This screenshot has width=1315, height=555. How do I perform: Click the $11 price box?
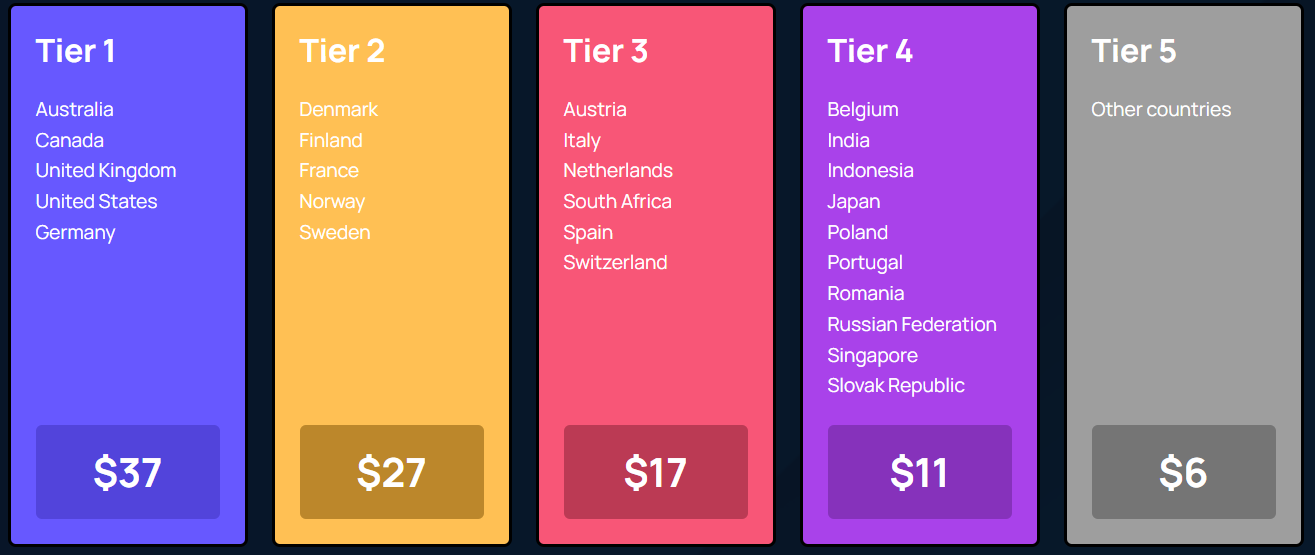(x=920, y=472)
